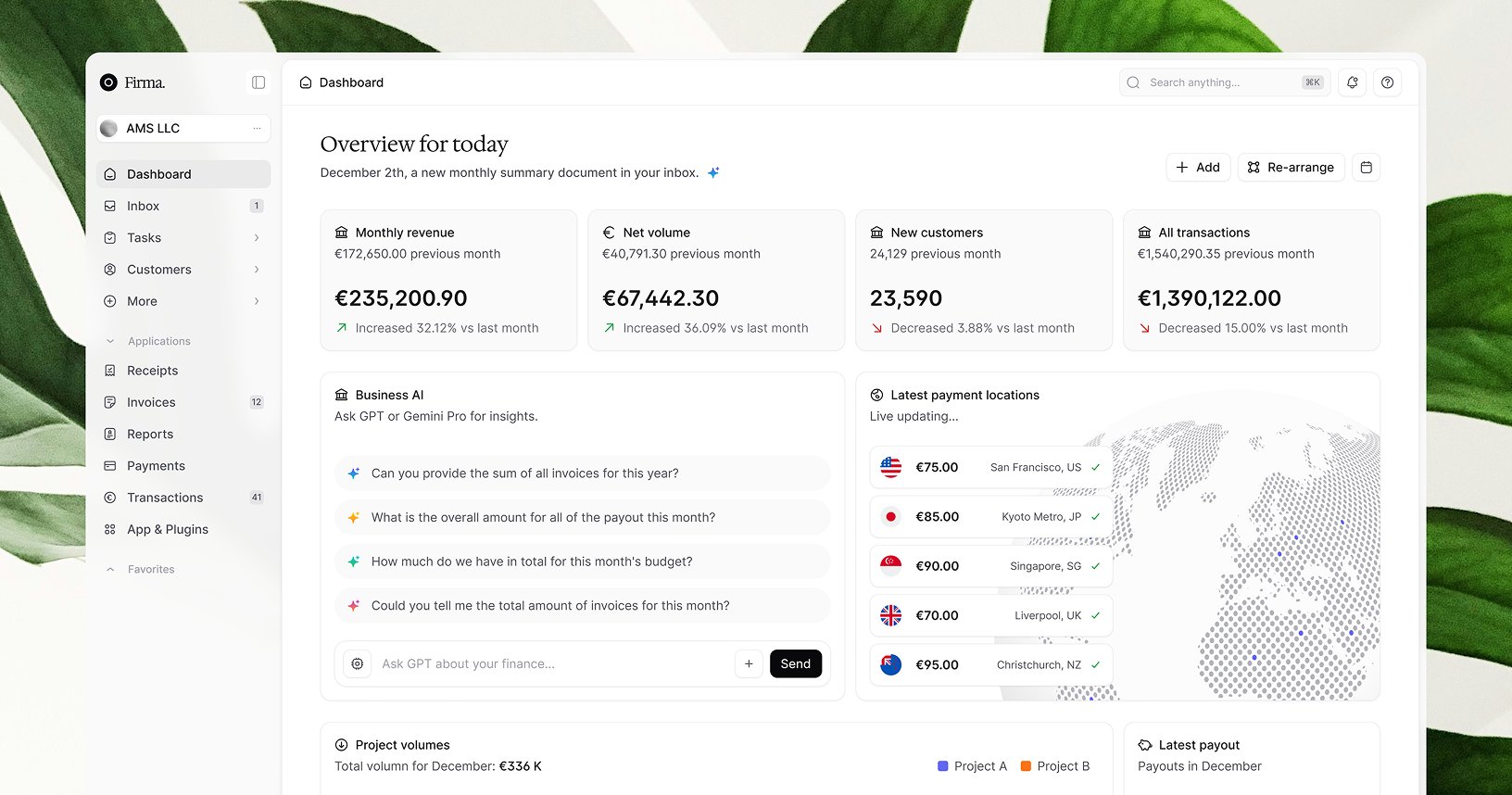The image size is (1512, 795).
Task: Click the search magnifier icon
Action: (1133, 82)
